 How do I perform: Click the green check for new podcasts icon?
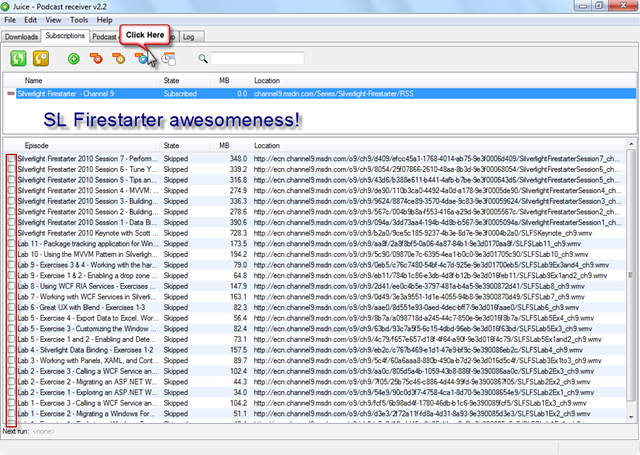click(18, 58)
